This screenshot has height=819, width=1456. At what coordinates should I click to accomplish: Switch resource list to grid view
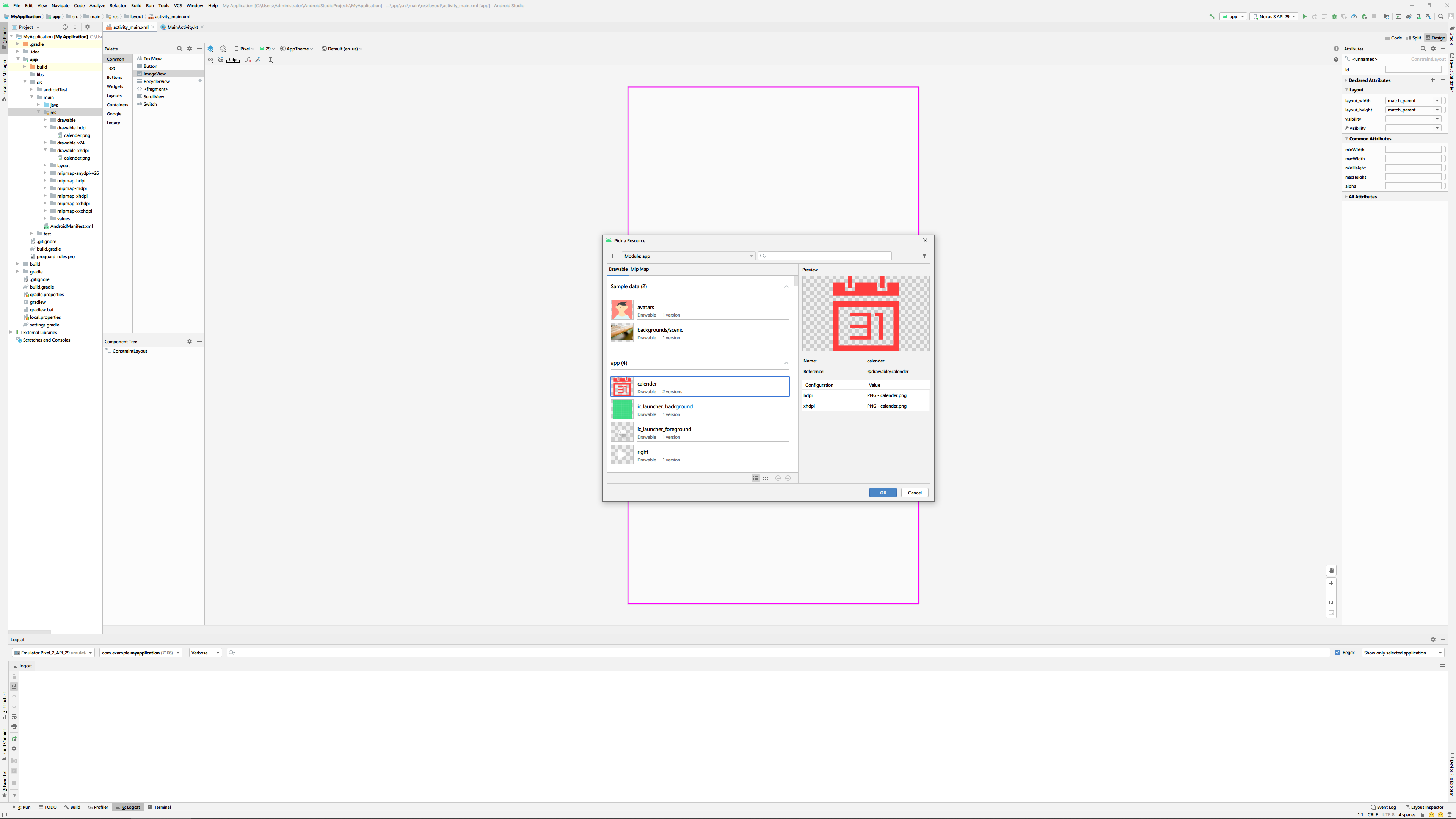coord(765,478)
